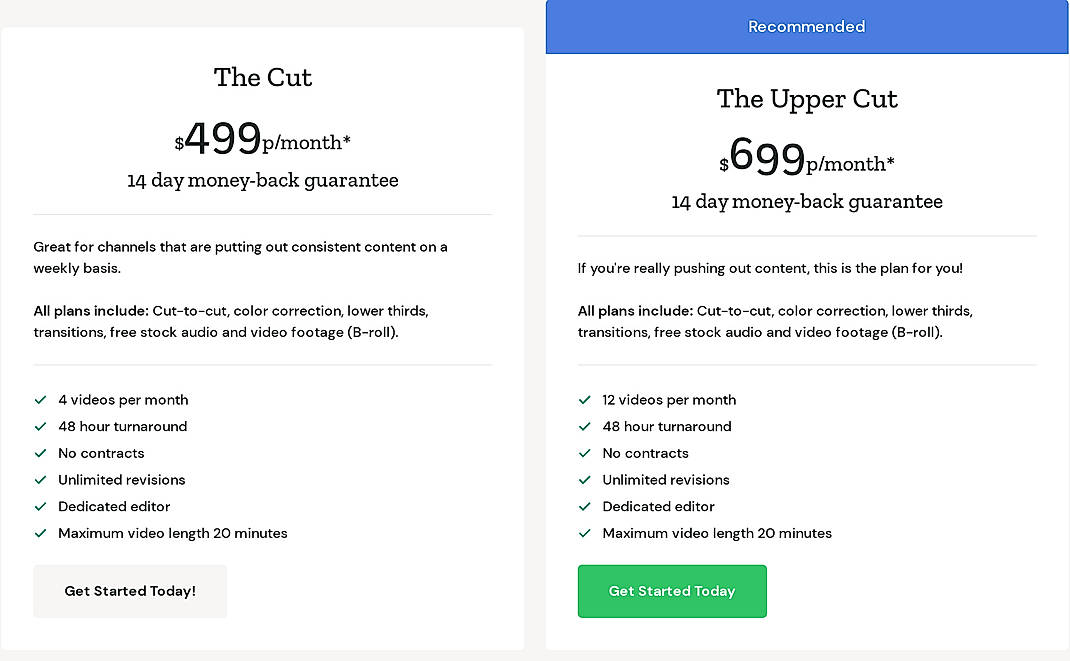
Task: Click the green Get Started Today button
Action: tap(672, 591)
